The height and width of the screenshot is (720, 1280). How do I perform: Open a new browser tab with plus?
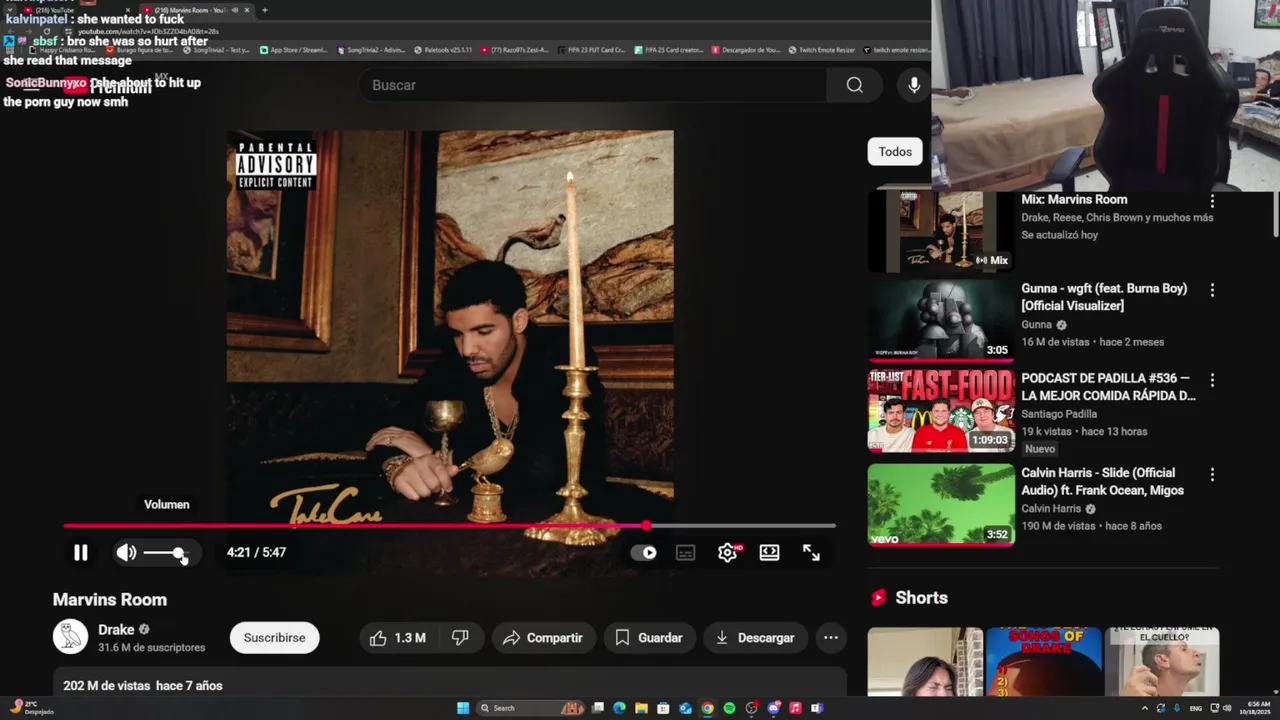(264, 10)
